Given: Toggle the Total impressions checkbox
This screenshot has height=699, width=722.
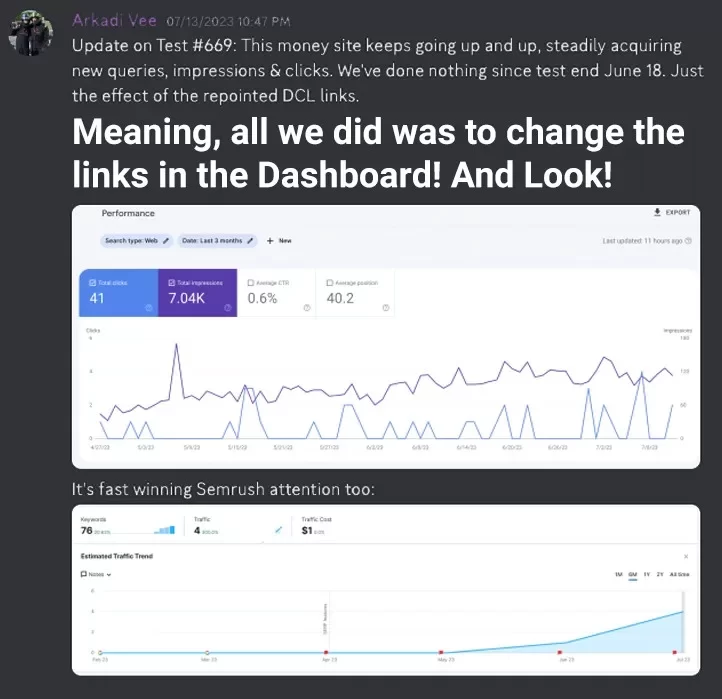Looking at the screenshot, I should point(172,283).
